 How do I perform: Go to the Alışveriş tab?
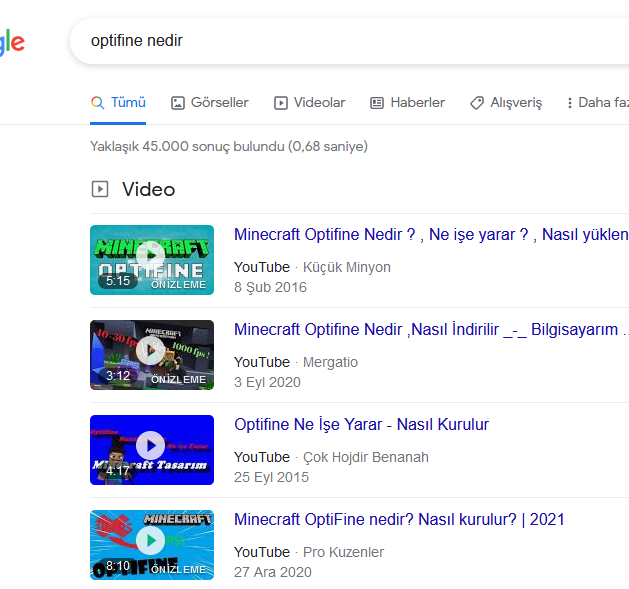click(506, 103)
